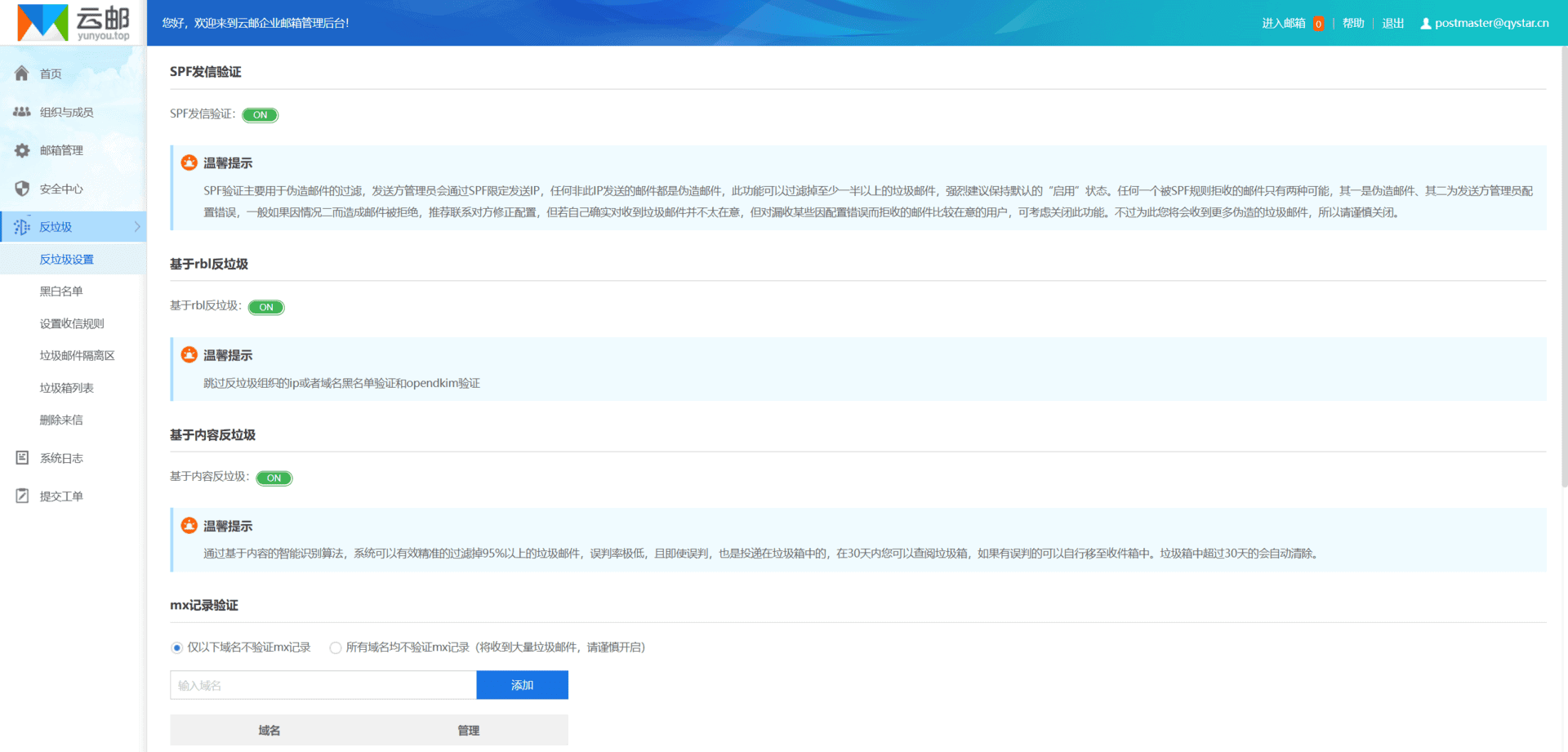Image resolution: width=1568 pixels, height=752 pixels.
Task: Open 黑白名单 in the sidebar
Action: click(61, 291)
